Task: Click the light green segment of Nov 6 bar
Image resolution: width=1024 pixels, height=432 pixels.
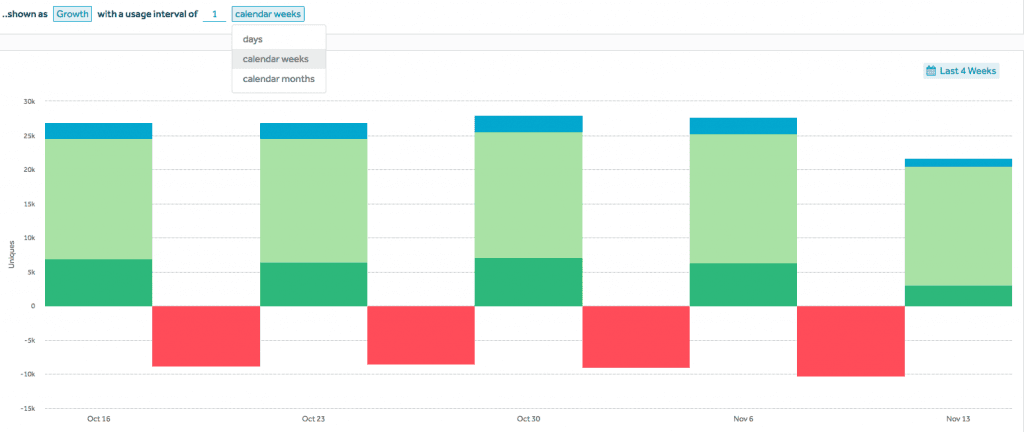Action: [743, 198]
